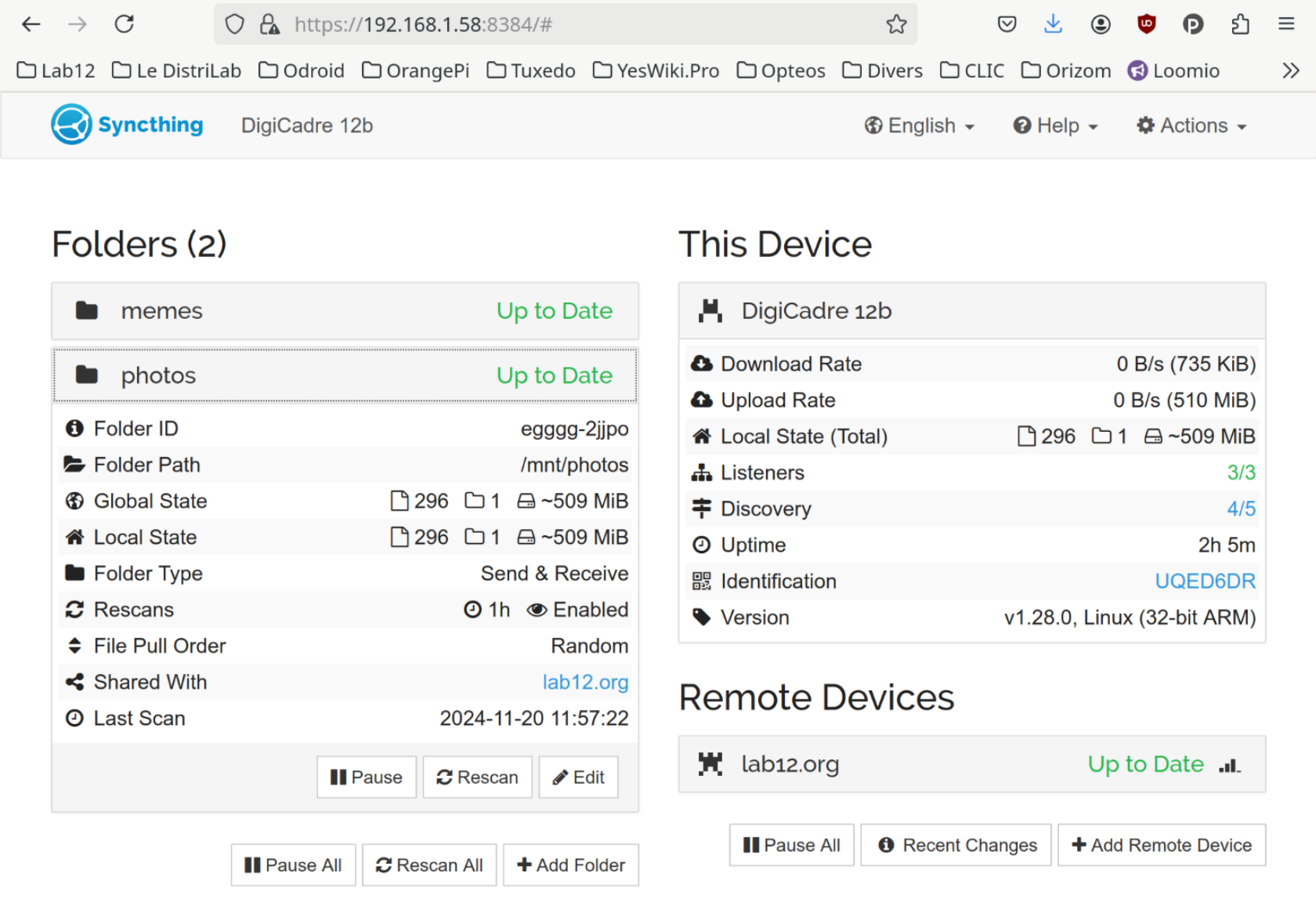Viewport: 1316px width, 913px height.
Task: Open the Loomio bookmark
Action: (1173, 71)
